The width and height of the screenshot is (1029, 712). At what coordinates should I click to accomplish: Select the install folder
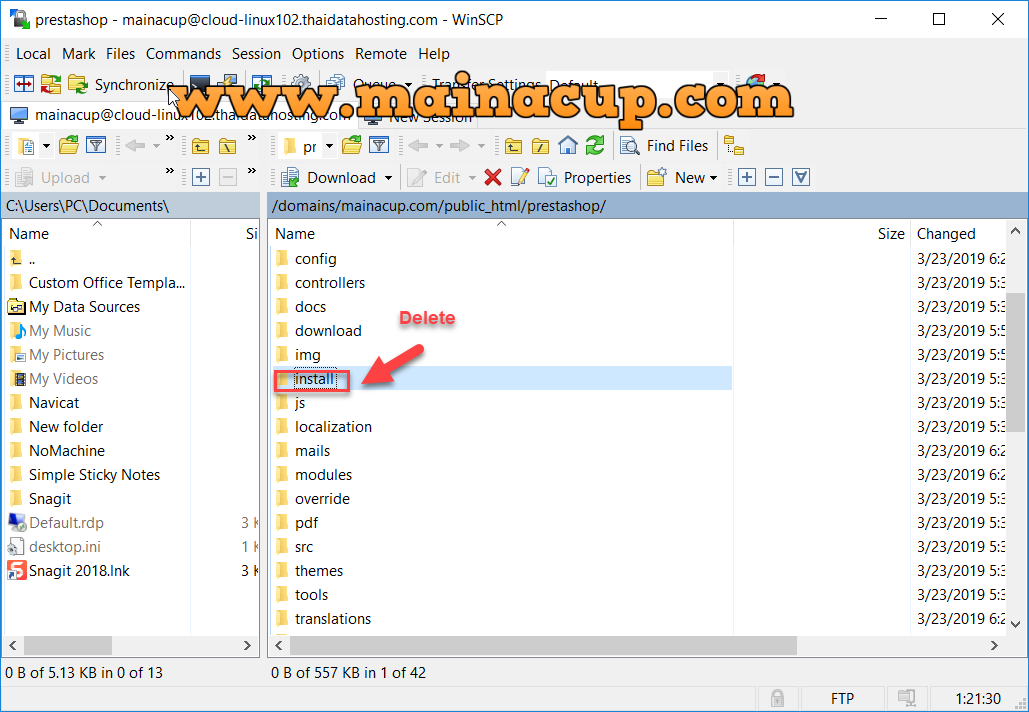314,379
